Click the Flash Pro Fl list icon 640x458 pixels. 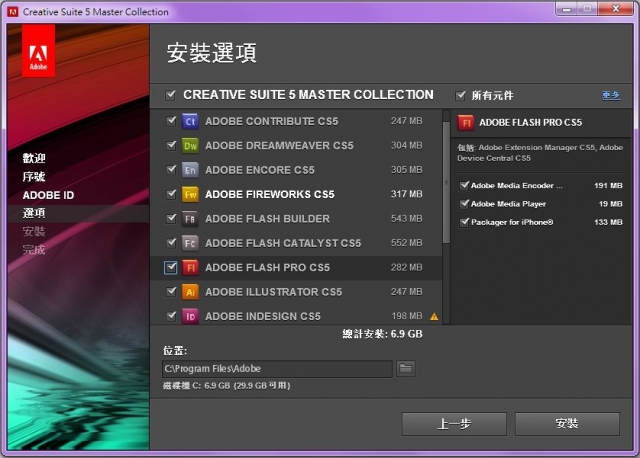click(190, 268)
